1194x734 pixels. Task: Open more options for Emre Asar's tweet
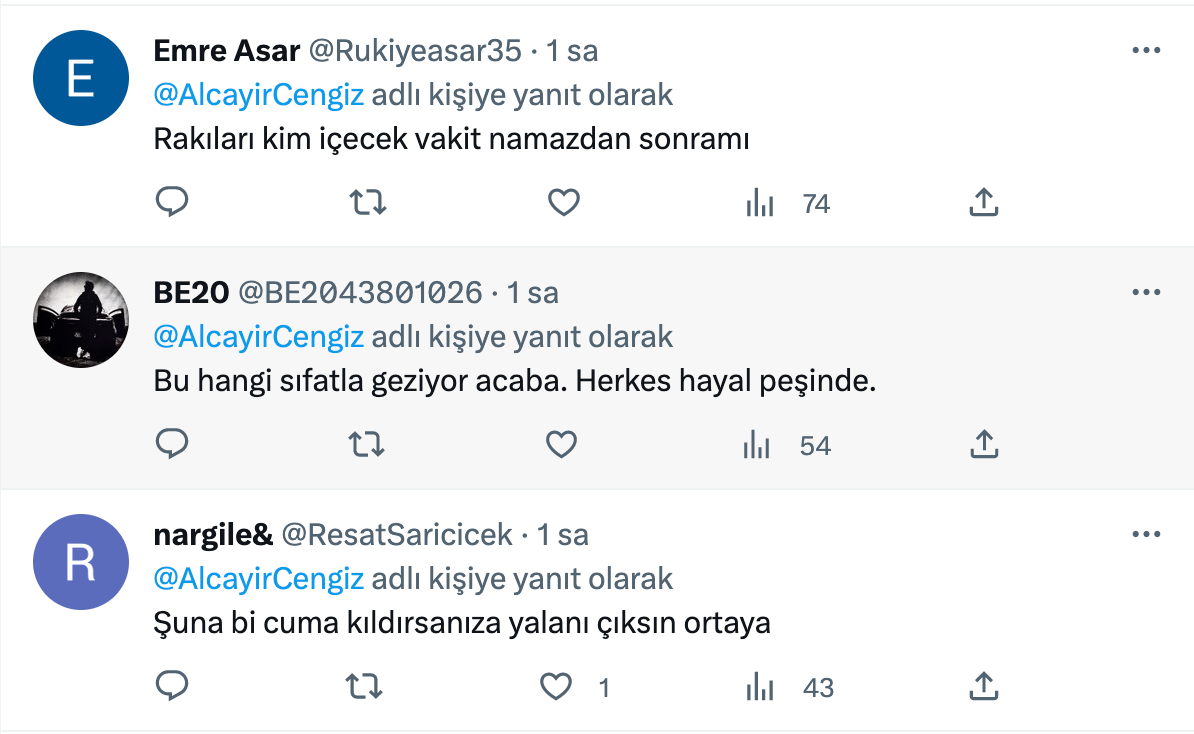(x=1146, y=50)
